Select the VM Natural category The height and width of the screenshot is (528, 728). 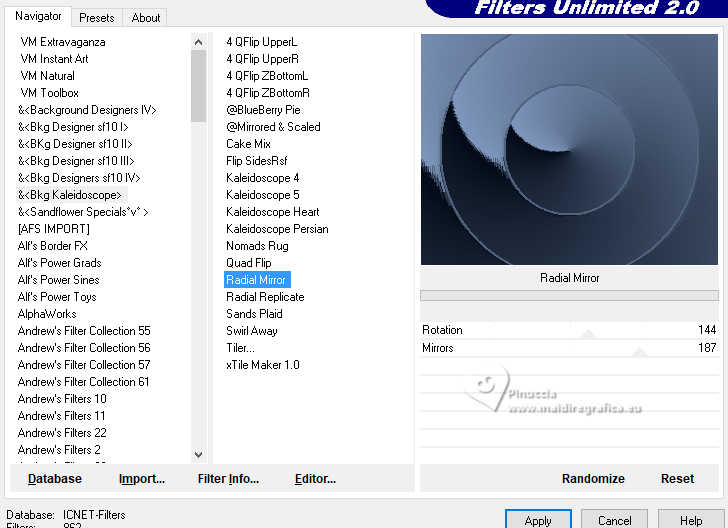point(47,76)
